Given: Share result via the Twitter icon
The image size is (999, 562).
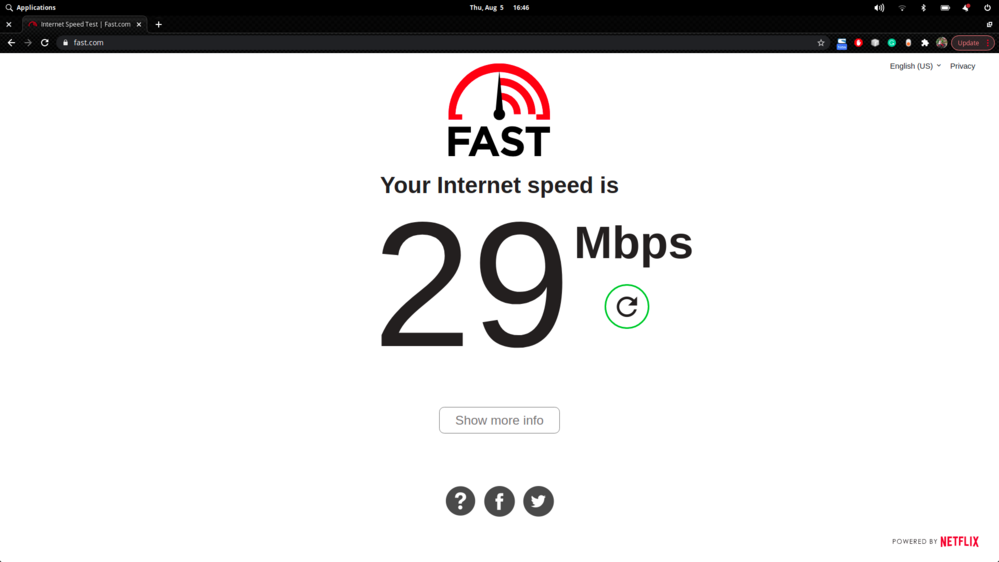Looking at the screenshot, I should (538, 501).
